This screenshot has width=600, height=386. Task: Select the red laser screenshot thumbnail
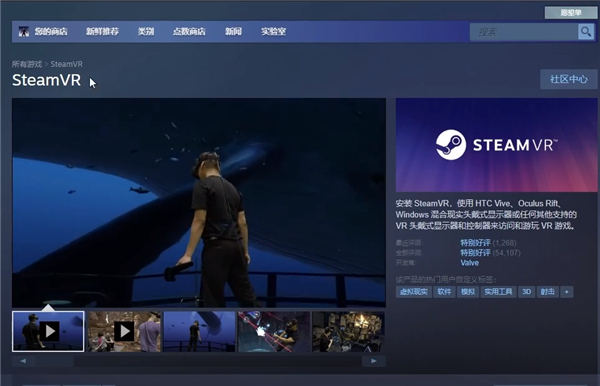click(x=274, y=331)
